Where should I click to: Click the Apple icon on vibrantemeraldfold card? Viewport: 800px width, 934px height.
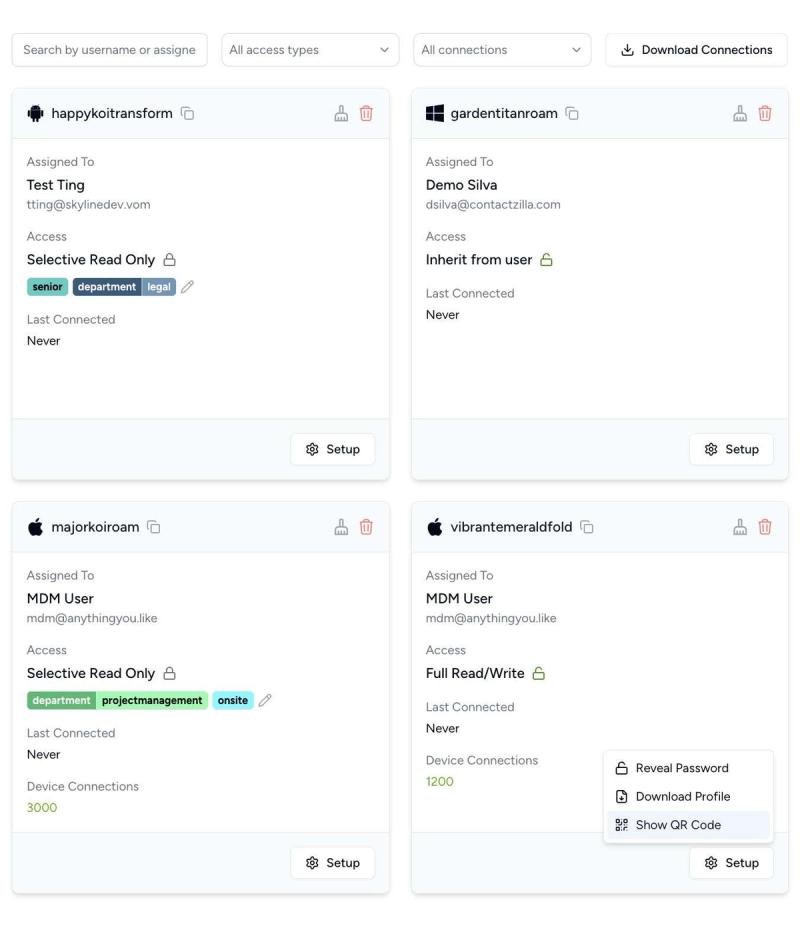pos(434,527)
